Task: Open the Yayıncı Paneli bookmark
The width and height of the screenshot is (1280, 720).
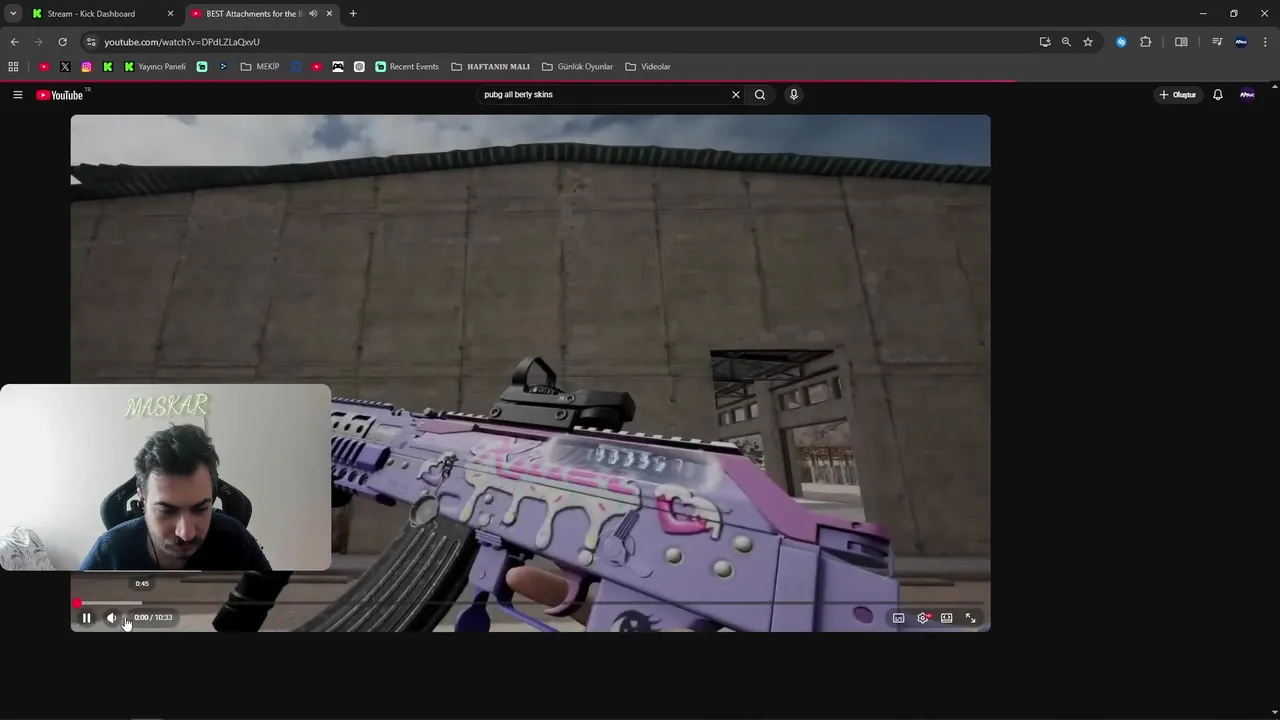Action: [x=155, y=67]
